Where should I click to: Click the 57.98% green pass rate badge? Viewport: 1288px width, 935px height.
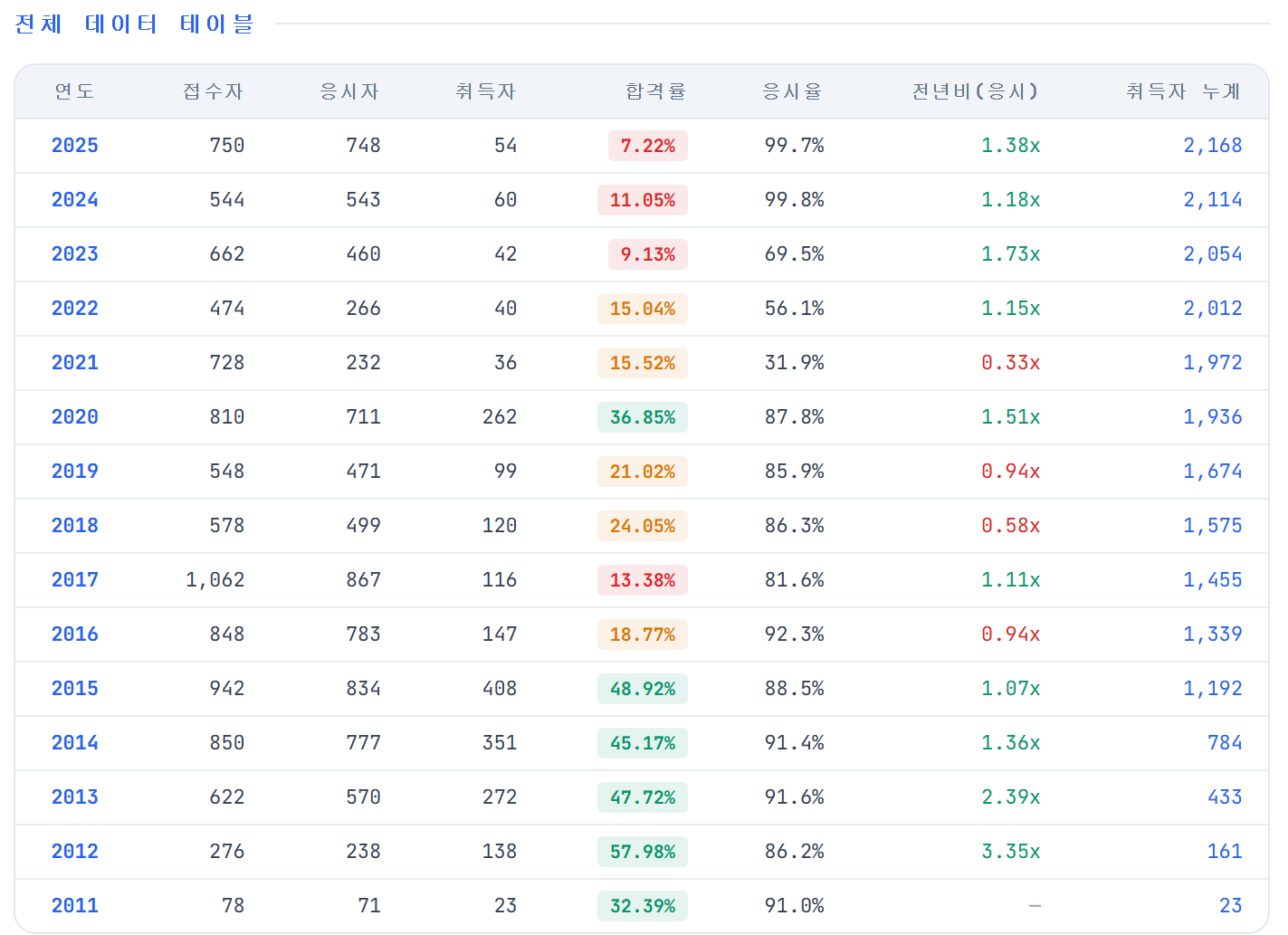(643, 852)
